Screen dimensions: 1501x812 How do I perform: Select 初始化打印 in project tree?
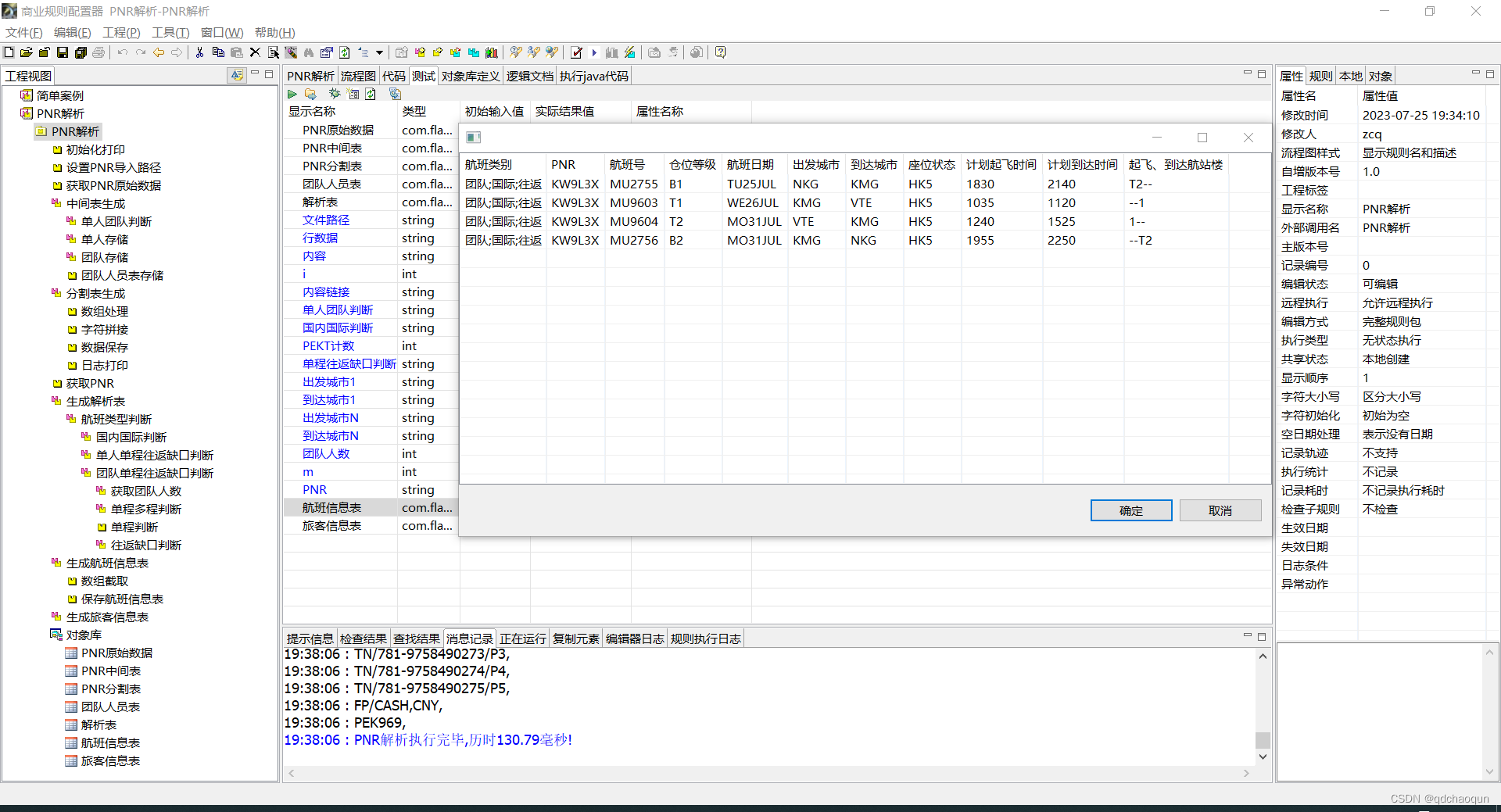[95, 149]
